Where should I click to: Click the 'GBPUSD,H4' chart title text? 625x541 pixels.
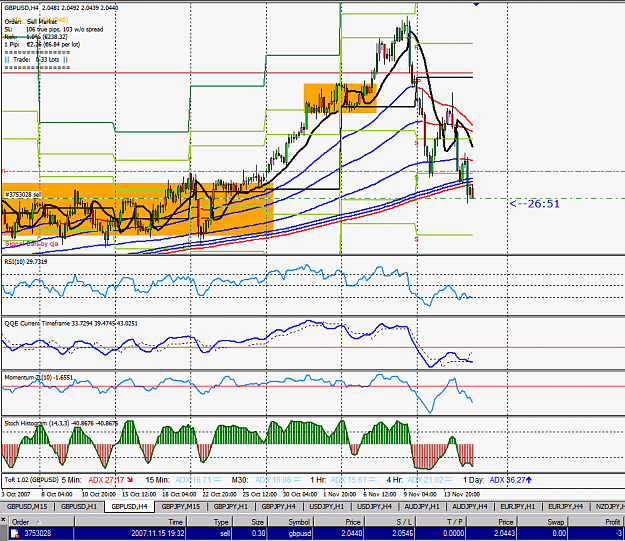coord(21,8)
